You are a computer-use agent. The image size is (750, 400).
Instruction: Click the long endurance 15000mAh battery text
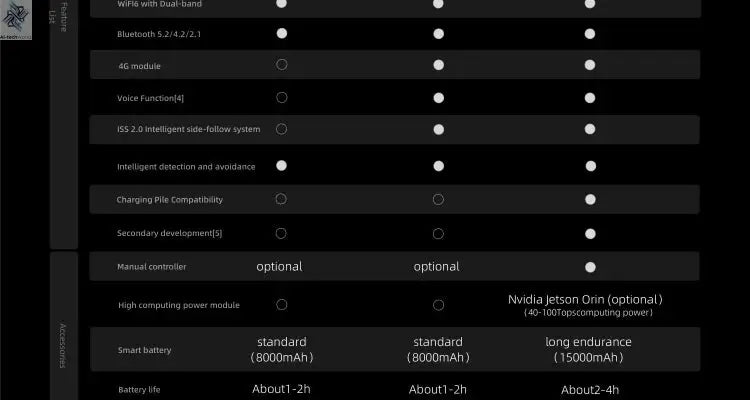tap(588, 349)
